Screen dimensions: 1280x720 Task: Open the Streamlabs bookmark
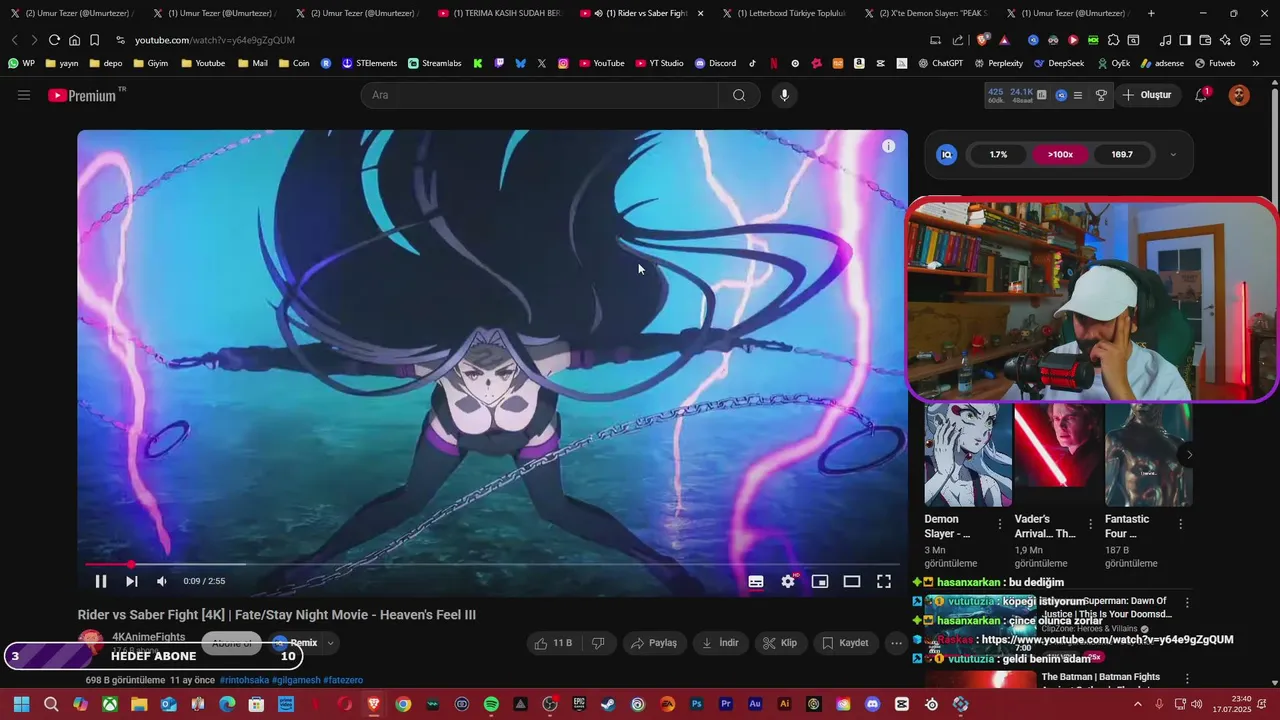click(435, 63)
